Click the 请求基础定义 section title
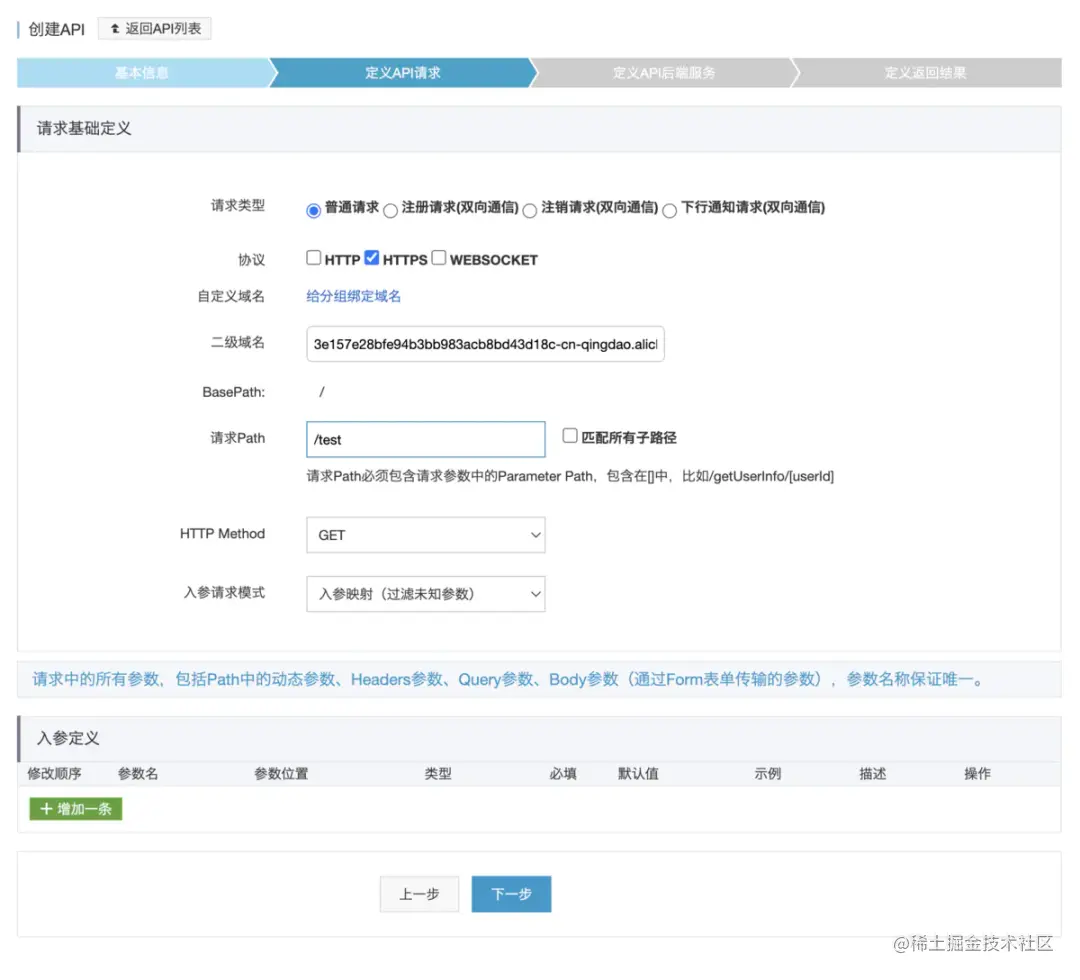Screen dimensions: 1080x980 [x=84, y=128]
